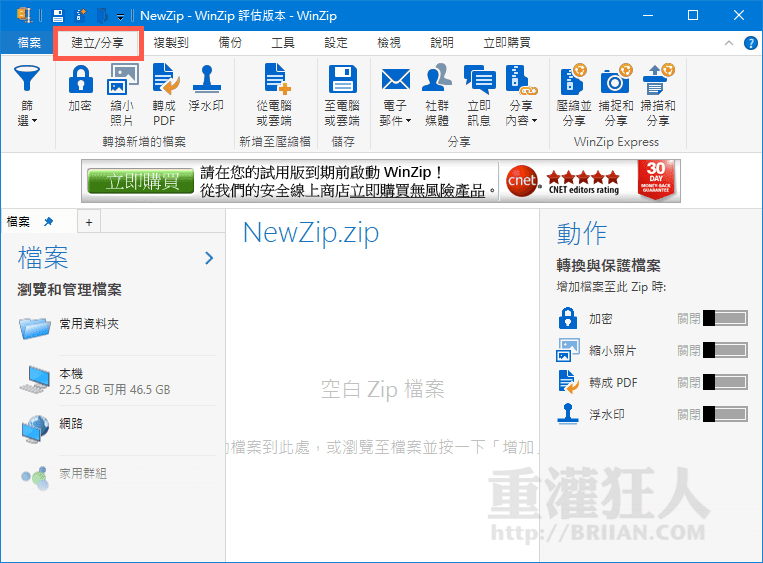
Task: Open the 立即購買 ribbon tab
Action: (x=507, y=43)
